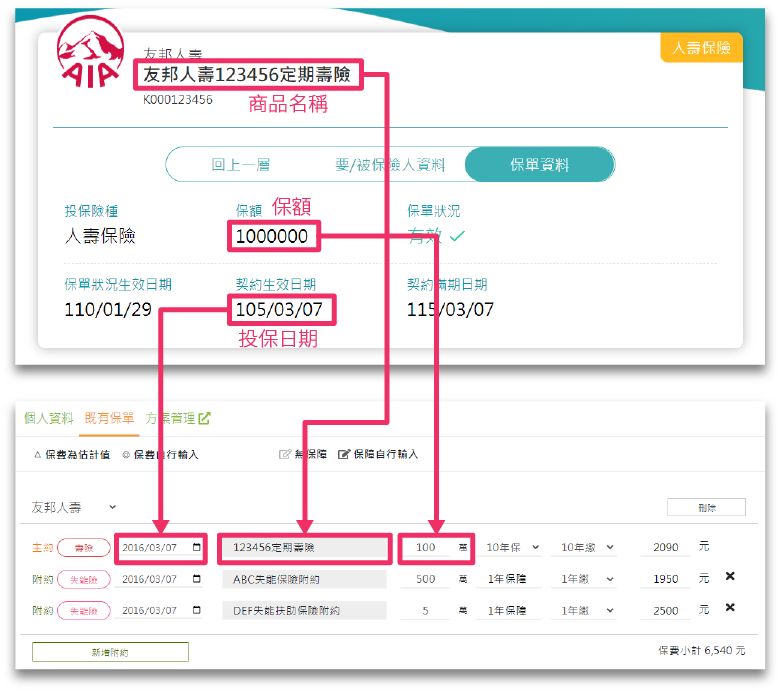
Task: Open calendar picker on DEF失能扶助保險附約 row date
Action: coord(197,610)
